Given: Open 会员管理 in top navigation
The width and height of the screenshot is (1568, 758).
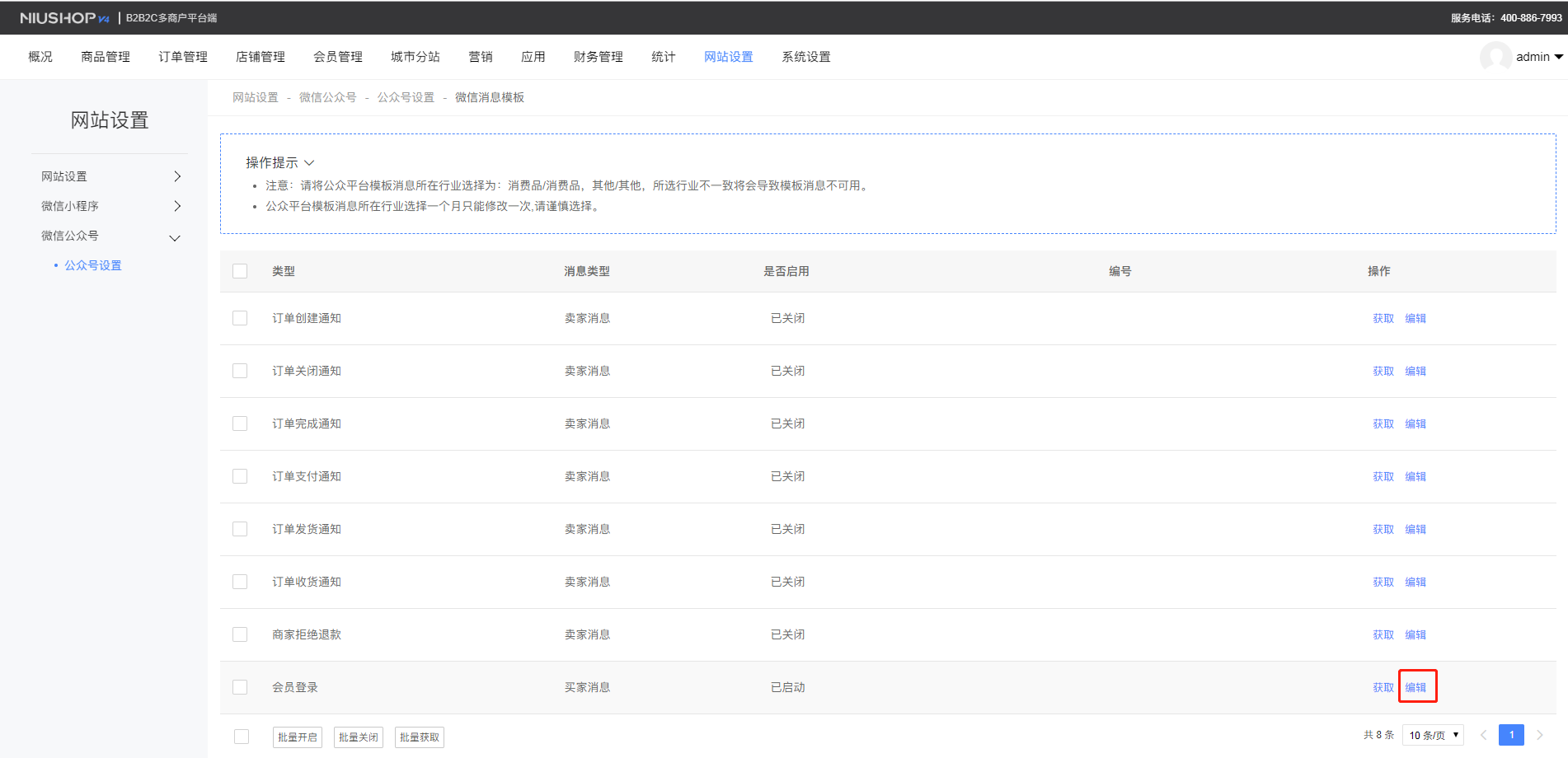Looking at the screenshot, I should click(338, 57).
